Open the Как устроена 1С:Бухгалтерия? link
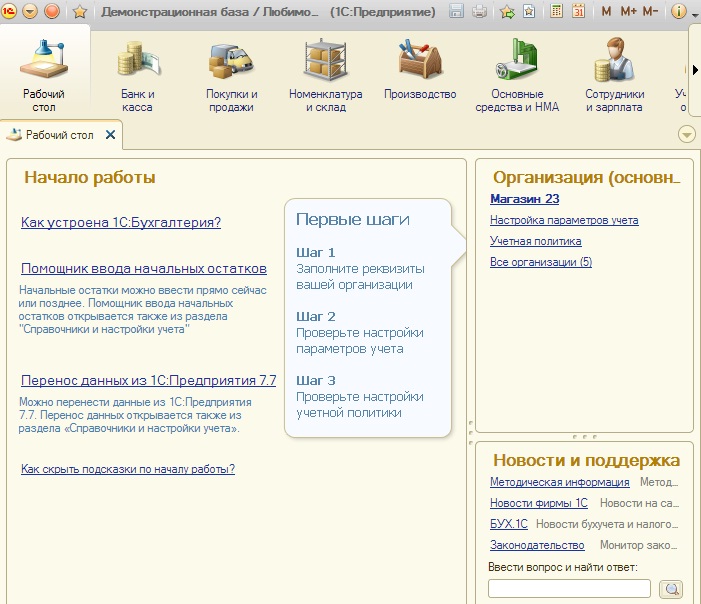The image size is (701, 604). point(121,223)
